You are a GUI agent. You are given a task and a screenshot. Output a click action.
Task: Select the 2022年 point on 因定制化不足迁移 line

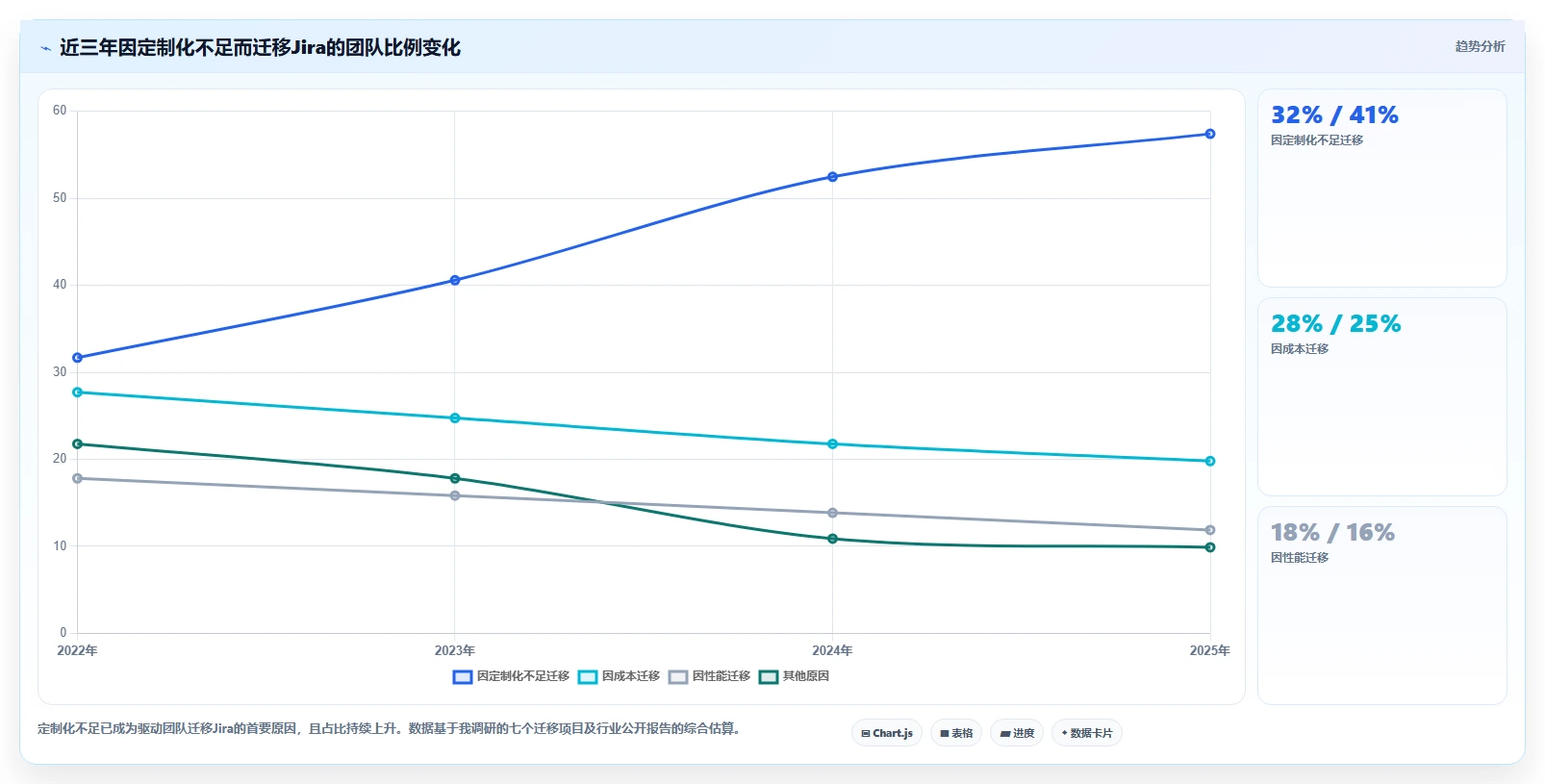click(78, 358)
